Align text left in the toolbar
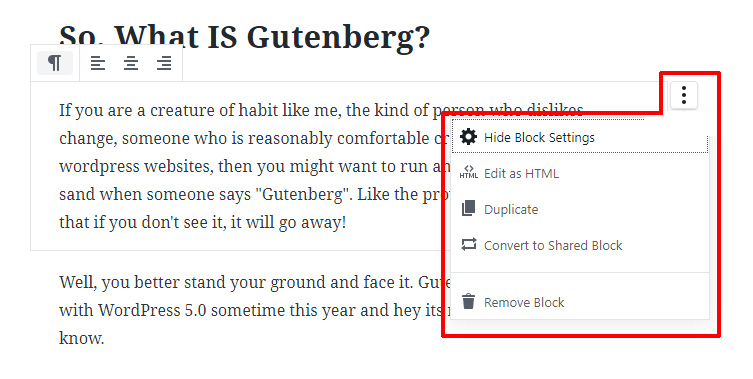Viewport: 753px width, 379px height. tap(98, 63)
